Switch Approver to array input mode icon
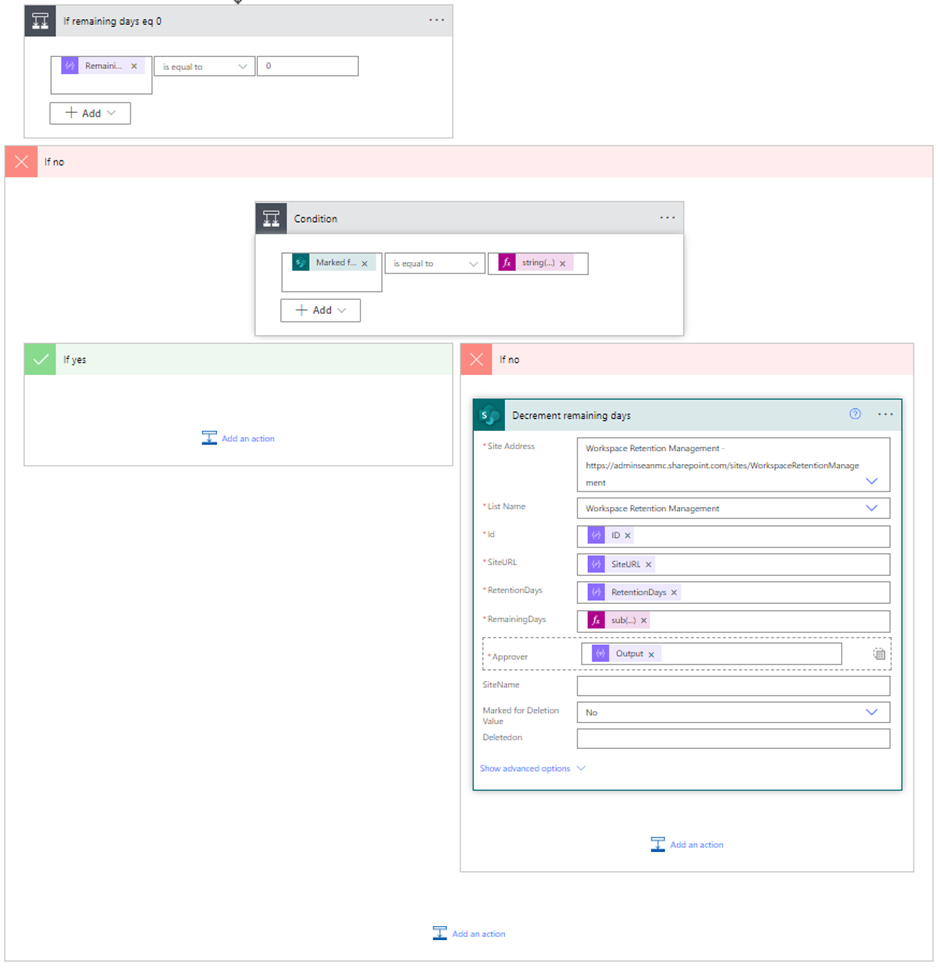This screenshot has height=968, width=940. [879, 654]
